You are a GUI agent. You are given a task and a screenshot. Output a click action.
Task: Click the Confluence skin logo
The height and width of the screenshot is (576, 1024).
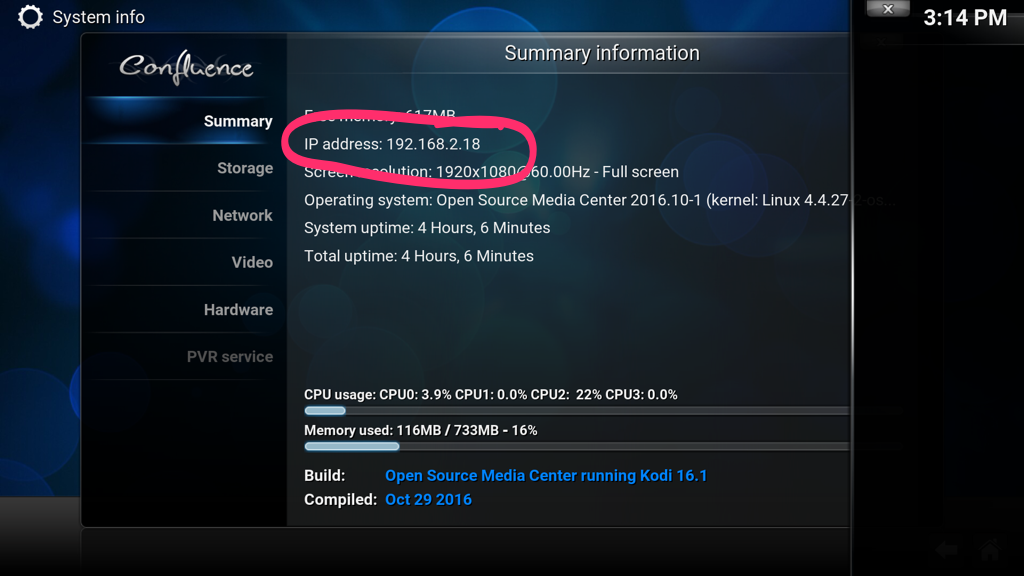pyautogui.click(x=186, y=67)
